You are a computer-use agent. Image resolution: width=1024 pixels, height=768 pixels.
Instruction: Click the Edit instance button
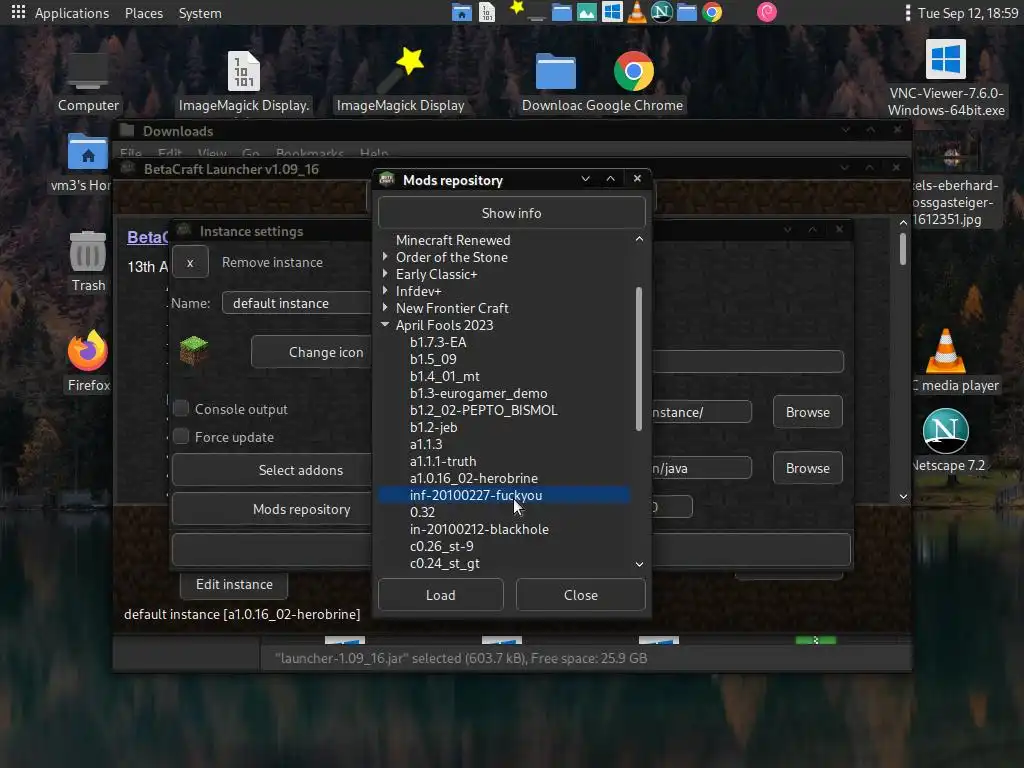click(234, 584)
